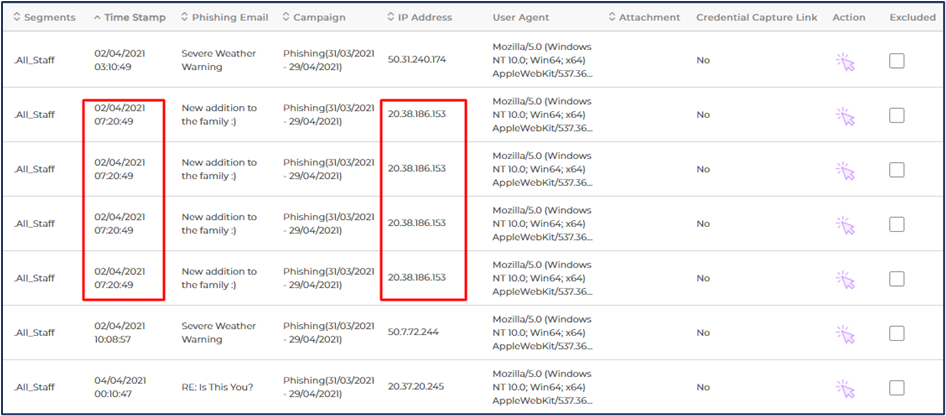
Task: Tick Excluded checkbox for 00:10:47 row
Action: coord(897,387)
